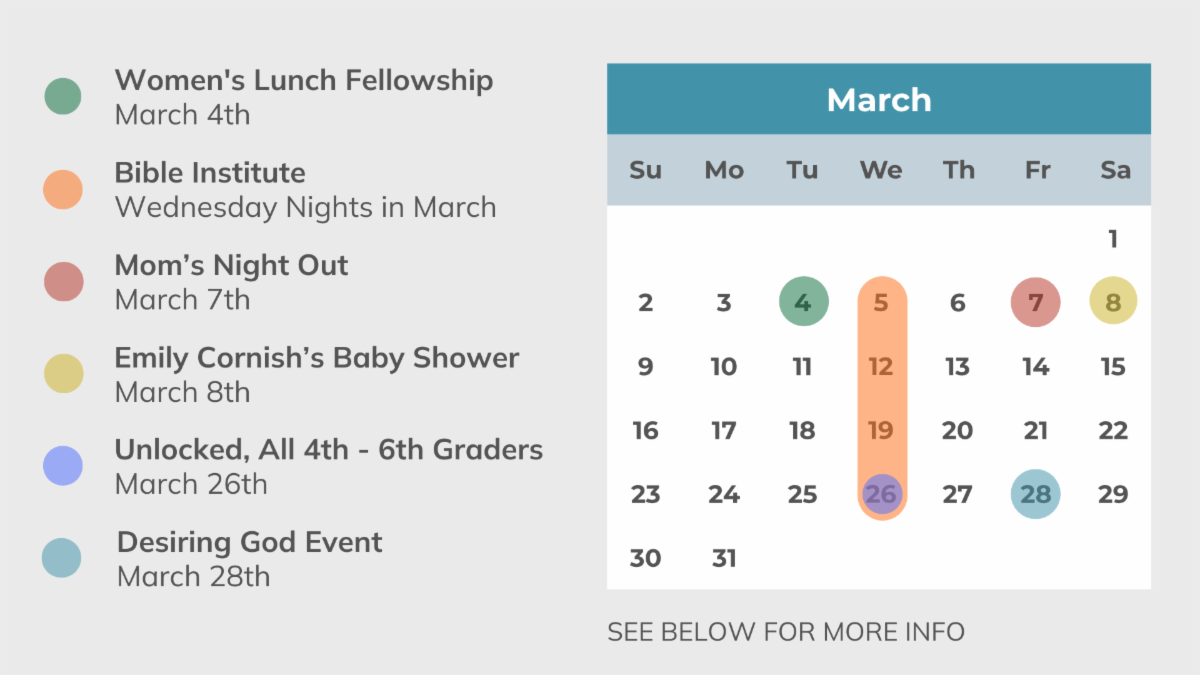Click the green Women's Lunch Fellowship legend dot
Viewport: 1200px width, 675px height.
(63, 96)
